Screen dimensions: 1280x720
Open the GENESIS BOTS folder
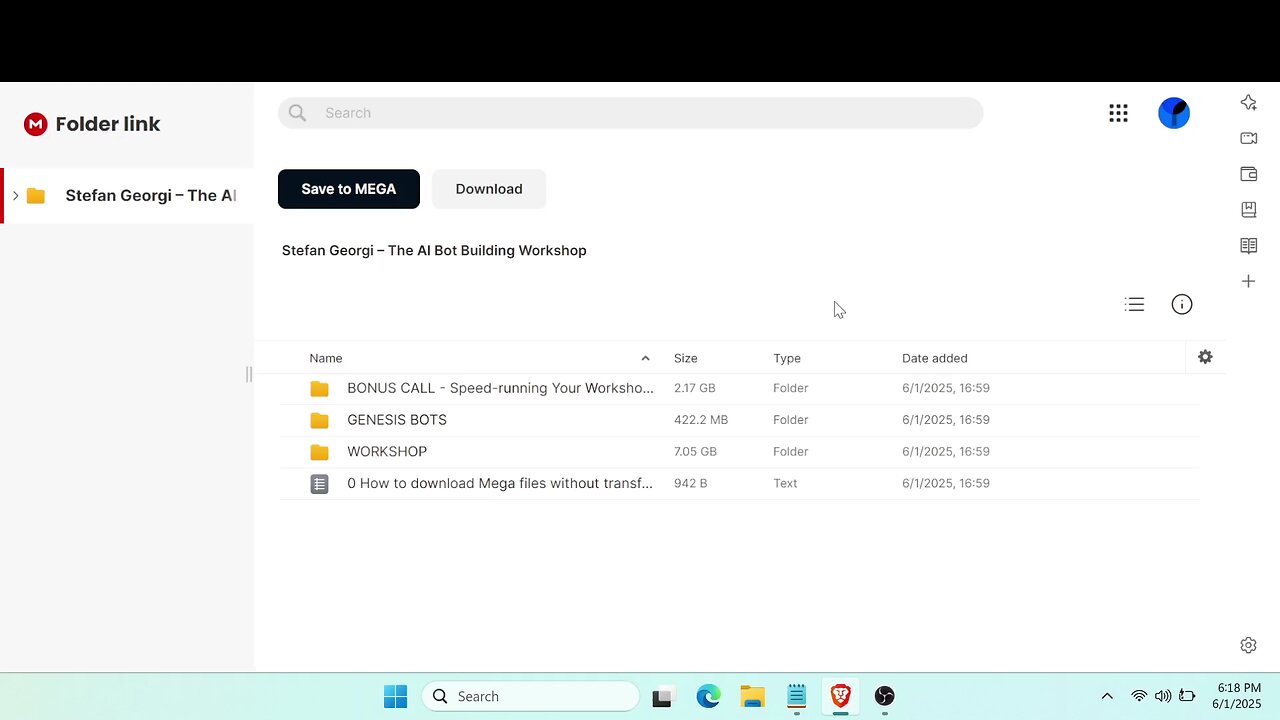pyautogui.click(x=397, y=420)
